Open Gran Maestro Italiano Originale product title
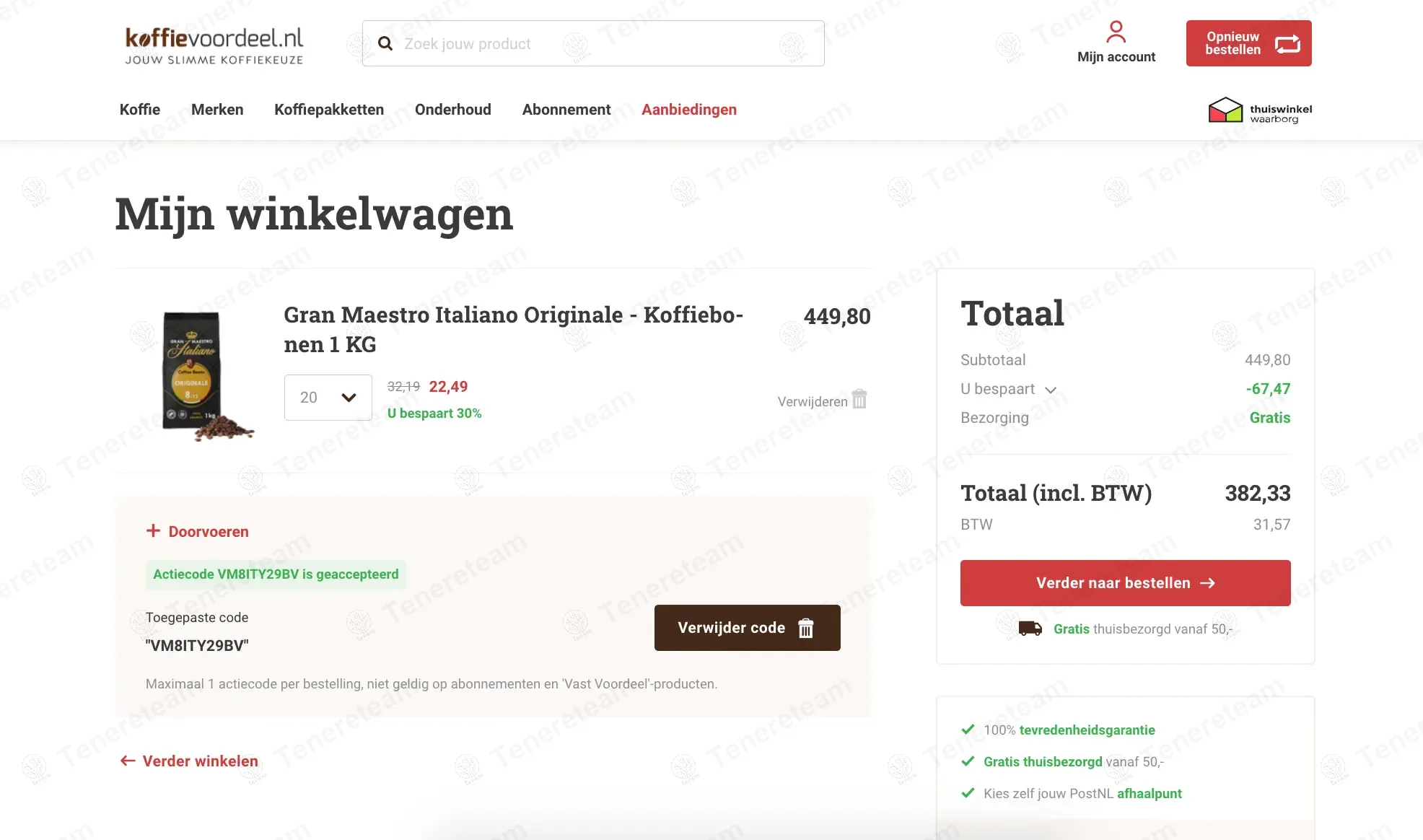1423x840 pixels. tap(514, 329)
